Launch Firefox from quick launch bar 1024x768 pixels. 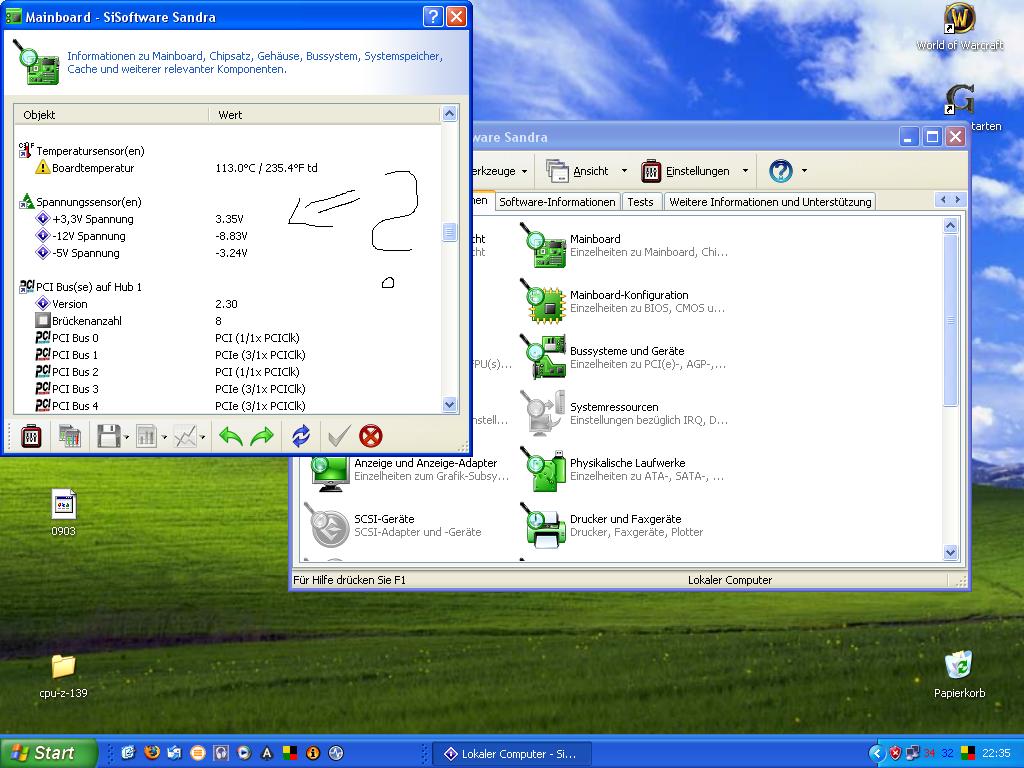(152, 753)
